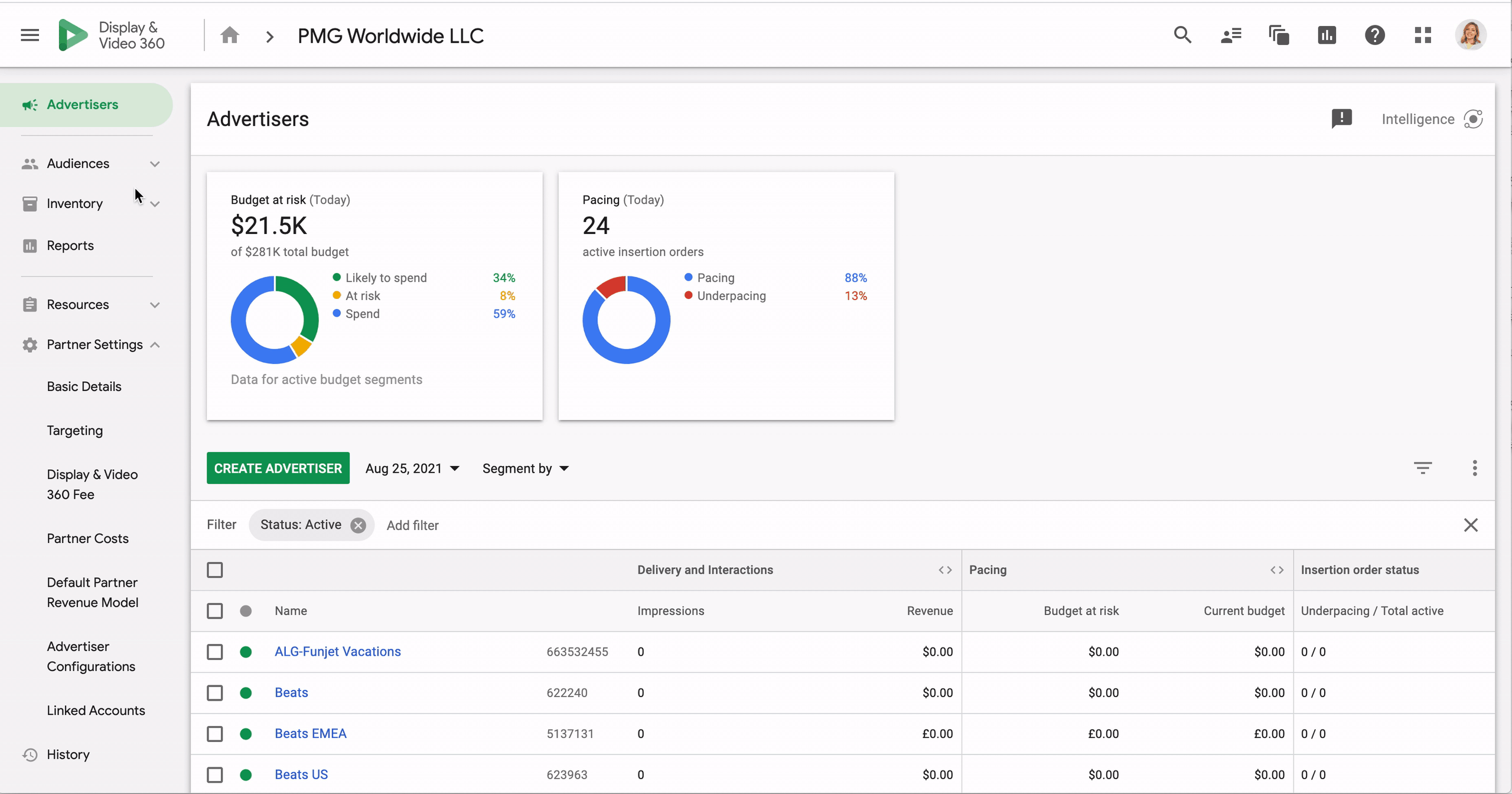
Task: Open the Google apps grid icon
Action: 1423,35
